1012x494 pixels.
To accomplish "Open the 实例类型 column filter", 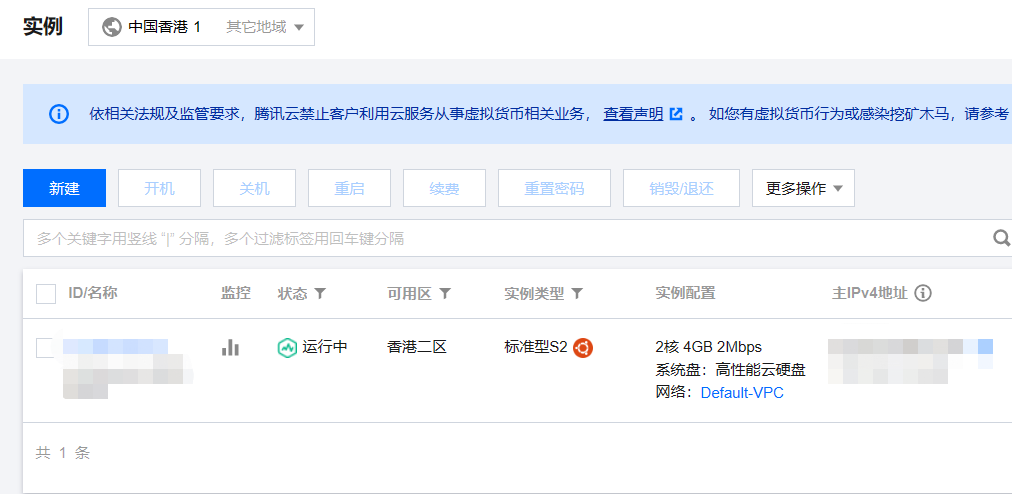I will pos(577,294).
